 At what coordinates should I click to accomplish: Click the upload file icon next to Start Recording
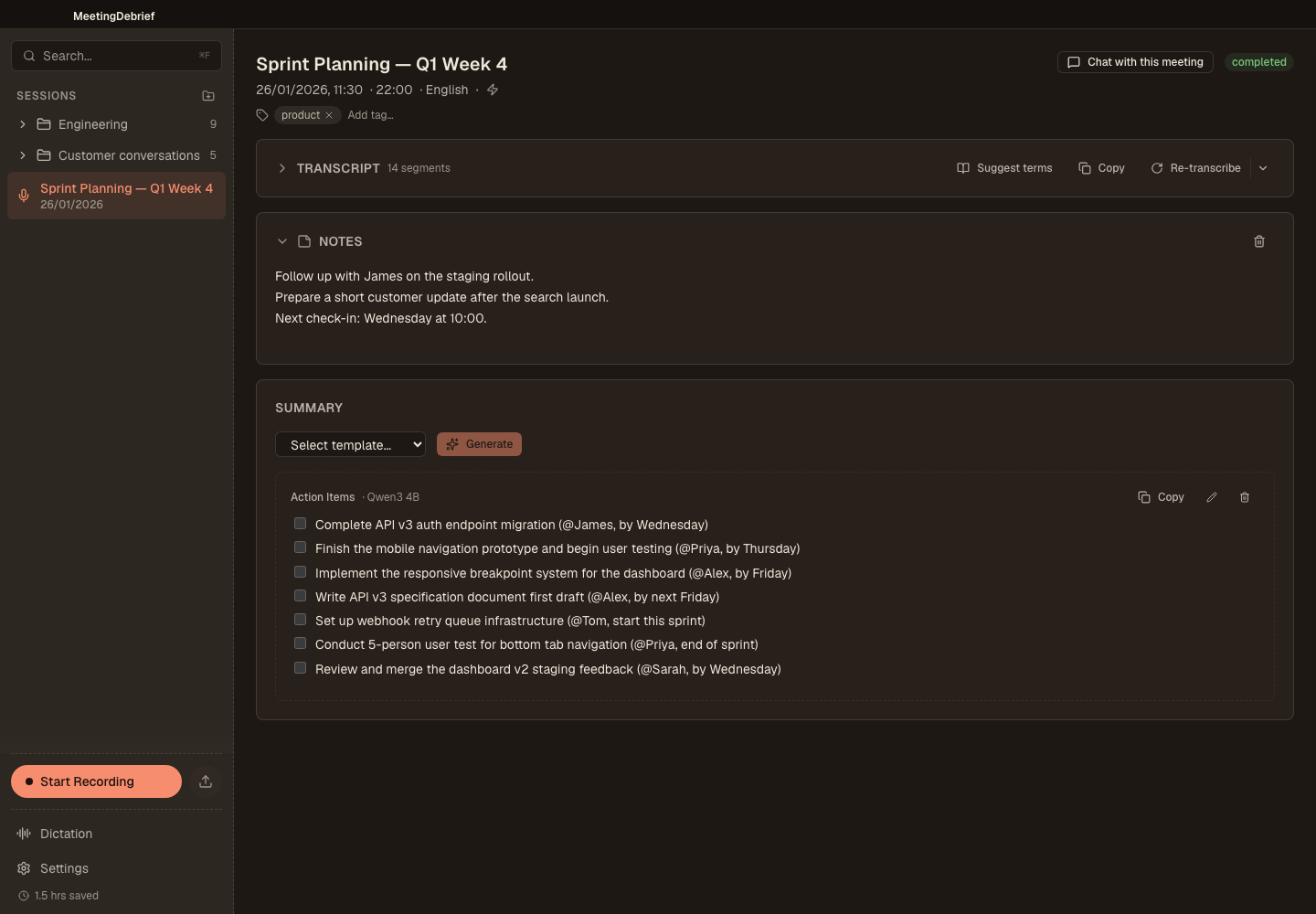[206, 781]
